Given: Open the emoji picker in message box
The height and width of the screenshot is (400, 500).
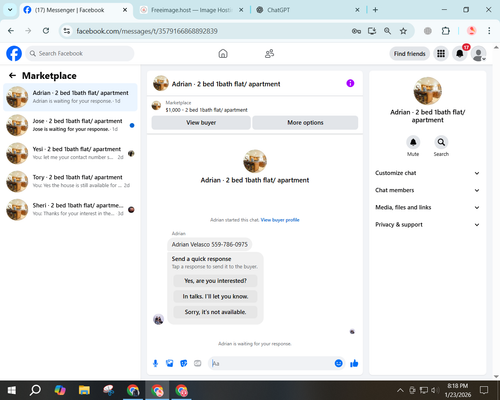Looking at the screenshot, I should tap(338, 363).
